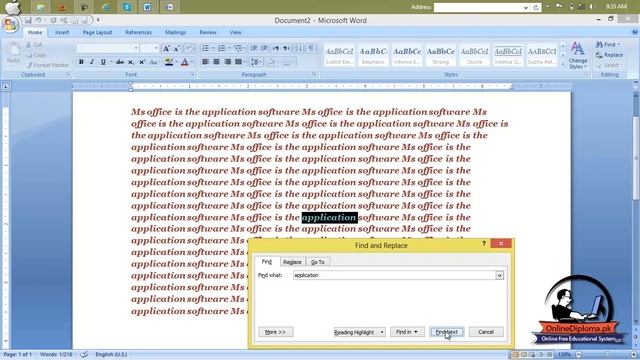Open the Insert ribbon tab
Screen dimensions: 640x360
pos(62,32)
